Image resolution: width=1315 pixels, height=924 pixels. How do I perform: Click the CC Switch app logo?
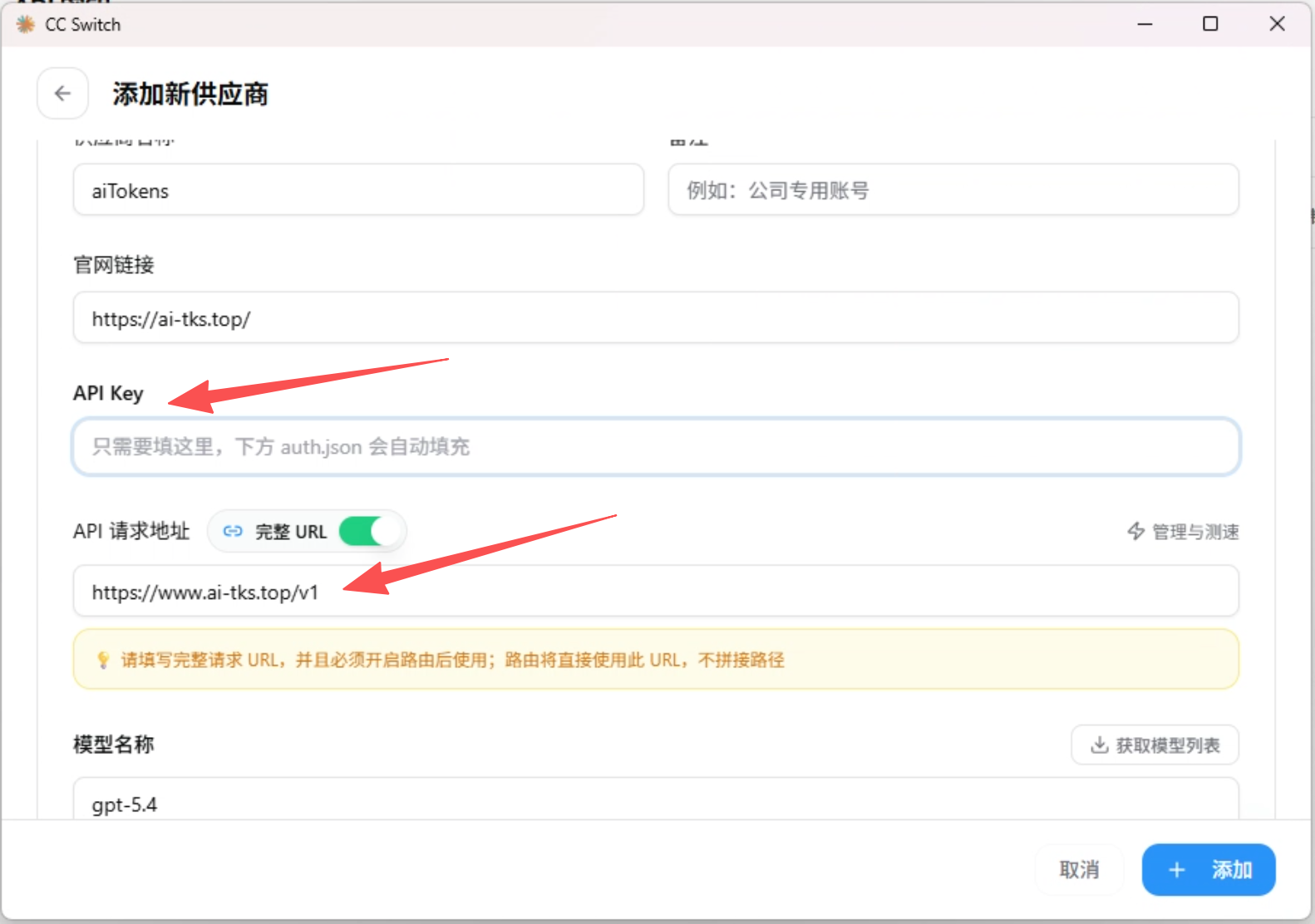coord(26,24)
